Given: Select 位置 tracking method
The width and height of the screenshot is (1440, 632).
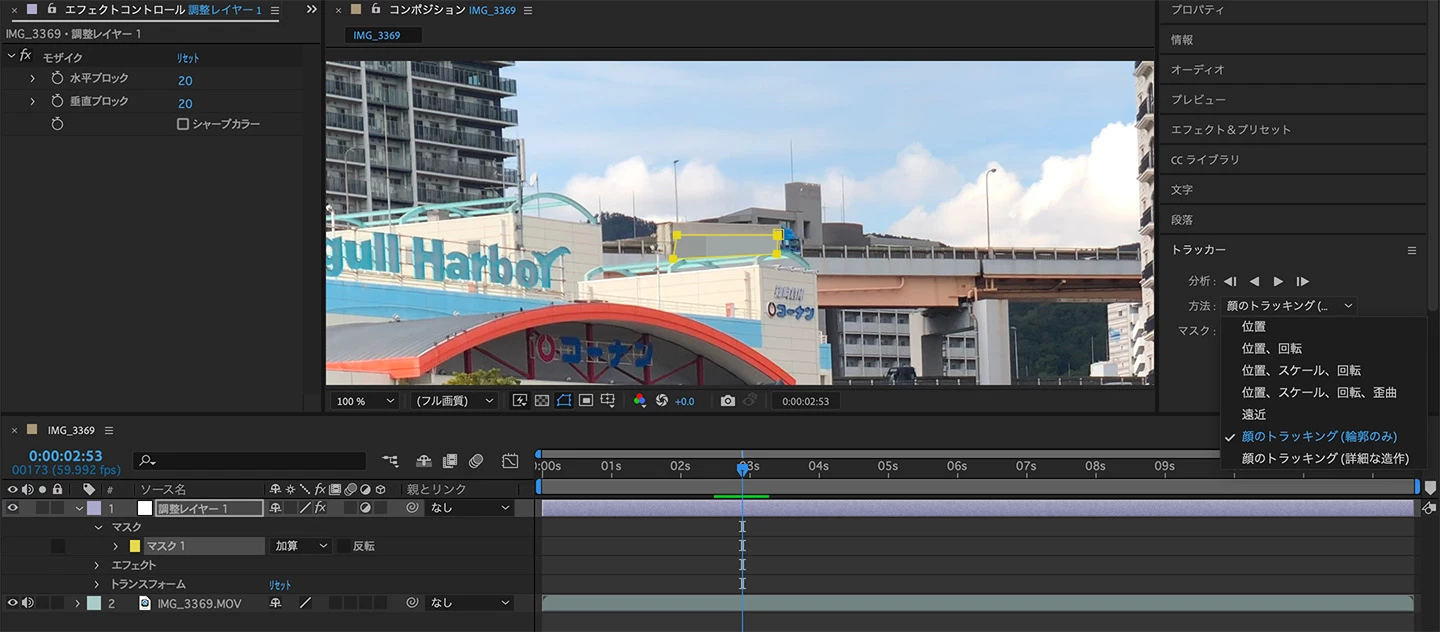Looking at the screenshot, I should point(1254,327).
